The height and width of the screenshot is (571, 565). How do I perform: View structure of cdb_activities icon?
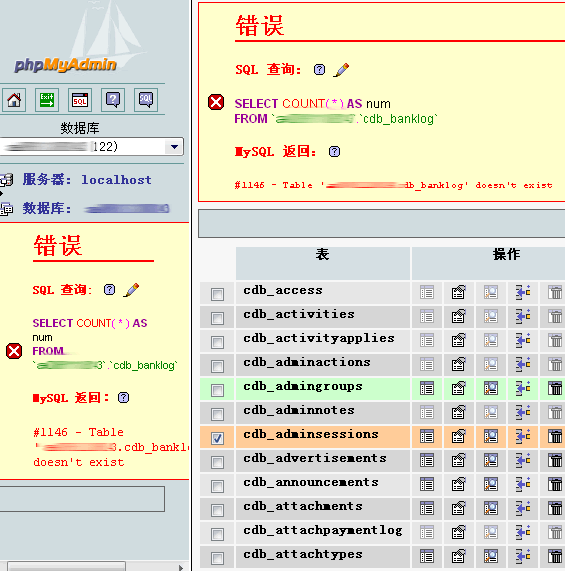click(x=459, y=316)
